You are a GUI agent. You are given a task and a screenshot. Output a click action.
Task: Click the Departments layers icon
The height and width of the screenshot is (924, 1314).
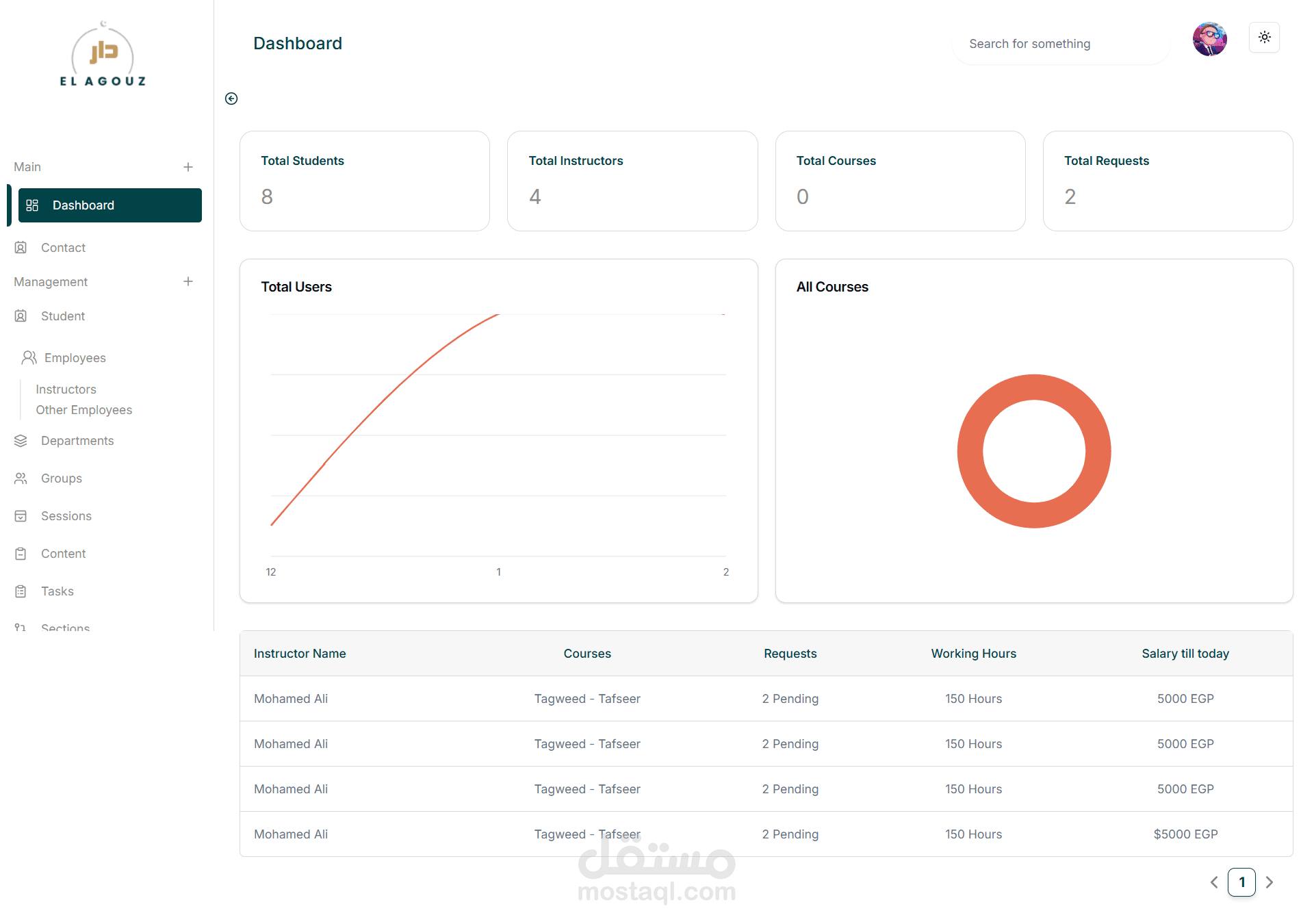click(x=21, y=441)
